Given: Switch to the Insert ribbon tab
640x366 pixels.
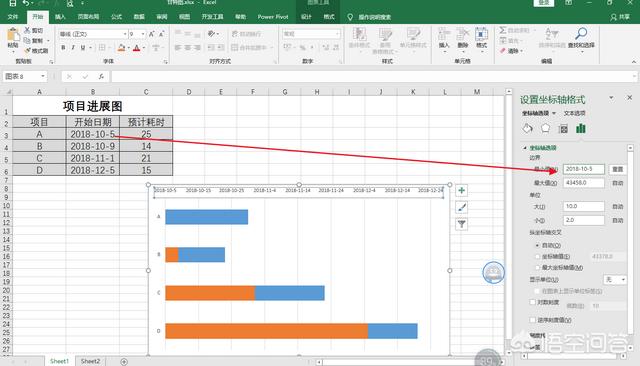Looking at the screenshot, I should point(60,17).
